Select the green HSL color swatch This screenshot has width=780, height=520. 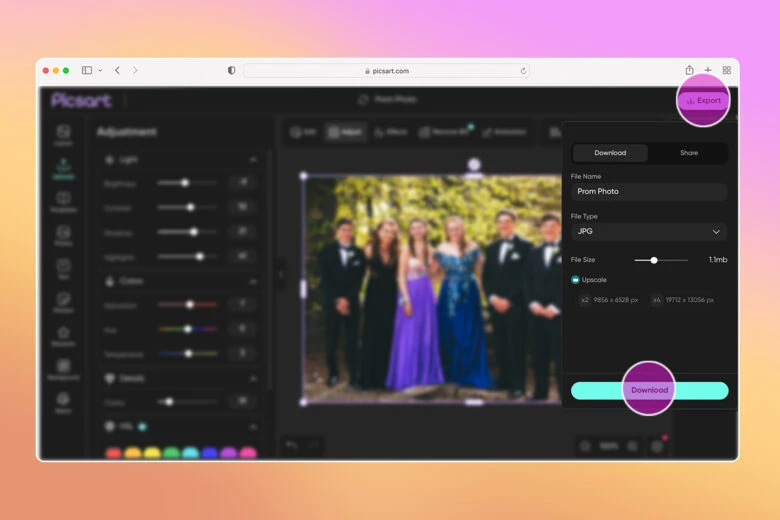coord(171,452)
